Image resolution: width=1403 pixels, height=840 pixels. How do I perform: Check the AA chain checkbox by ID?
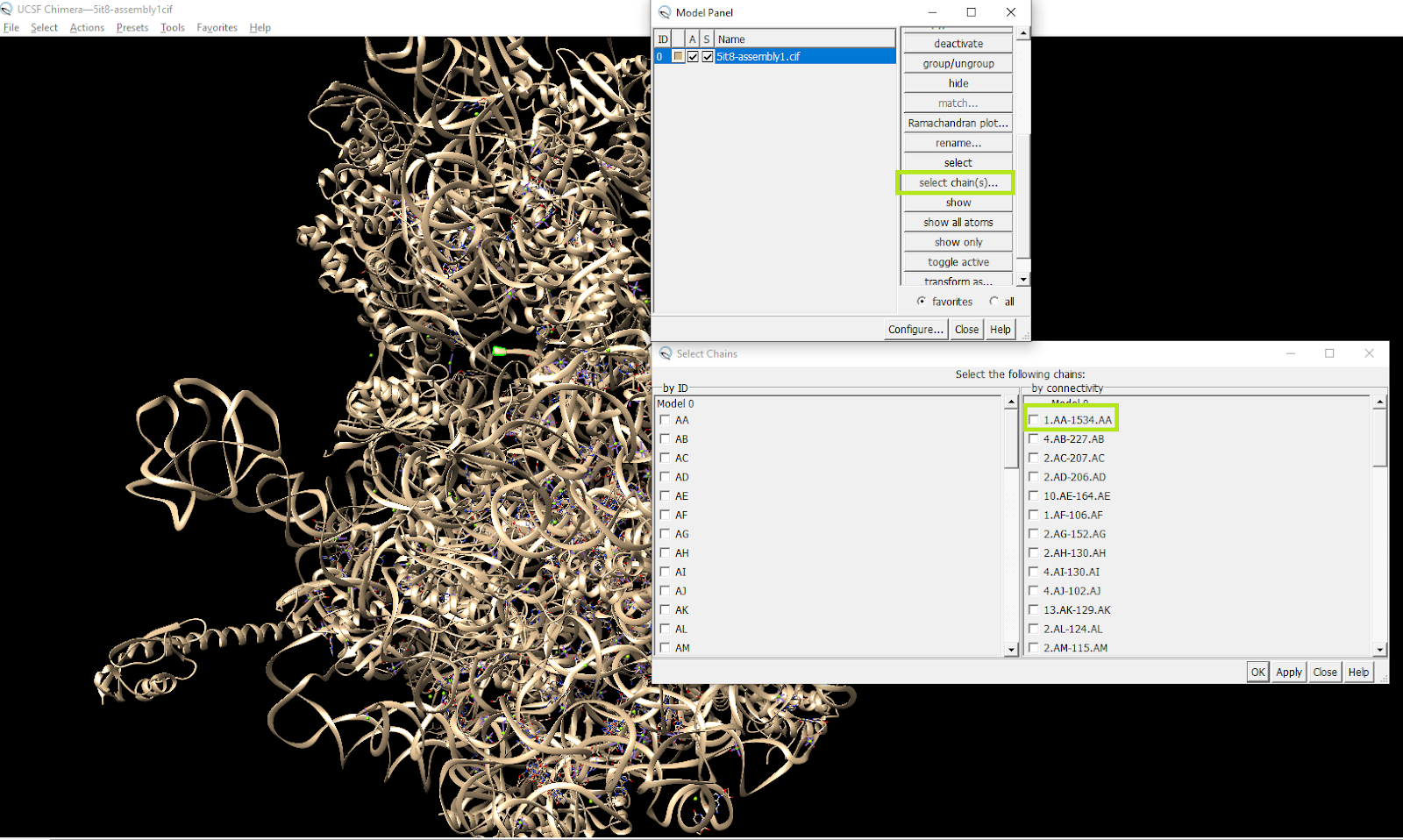(x=665, y=420)
